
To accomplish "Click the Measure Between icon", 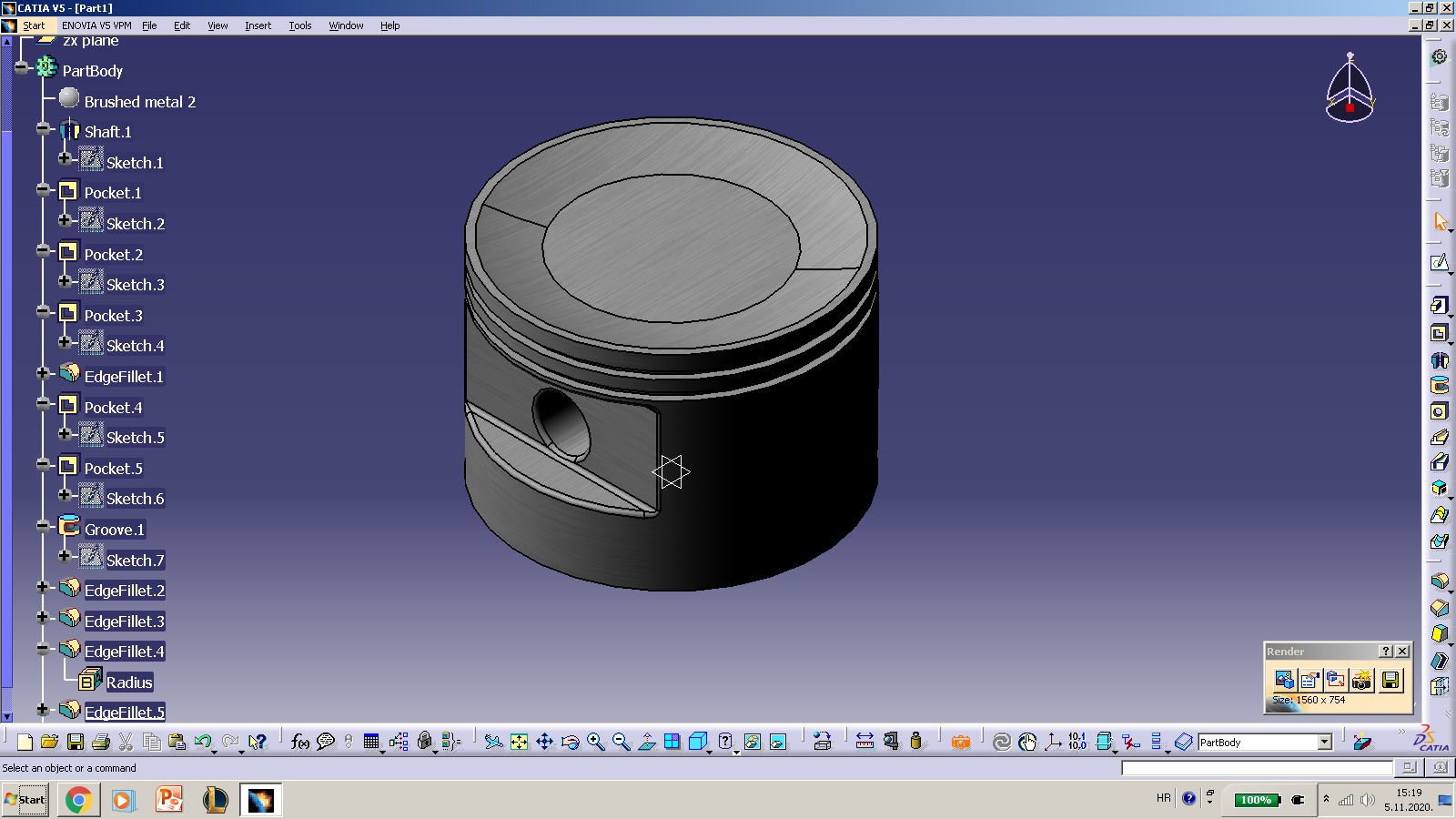I will (x=864, y=742).
